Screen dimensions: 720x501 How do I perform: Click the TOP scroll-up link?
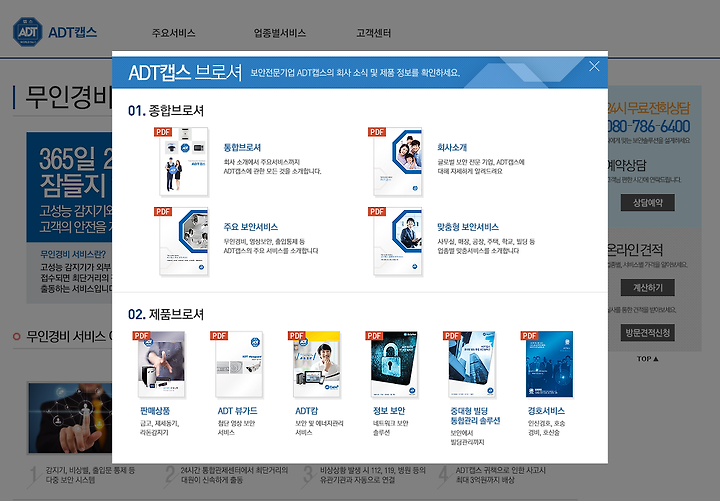click(x=647, y=359)
